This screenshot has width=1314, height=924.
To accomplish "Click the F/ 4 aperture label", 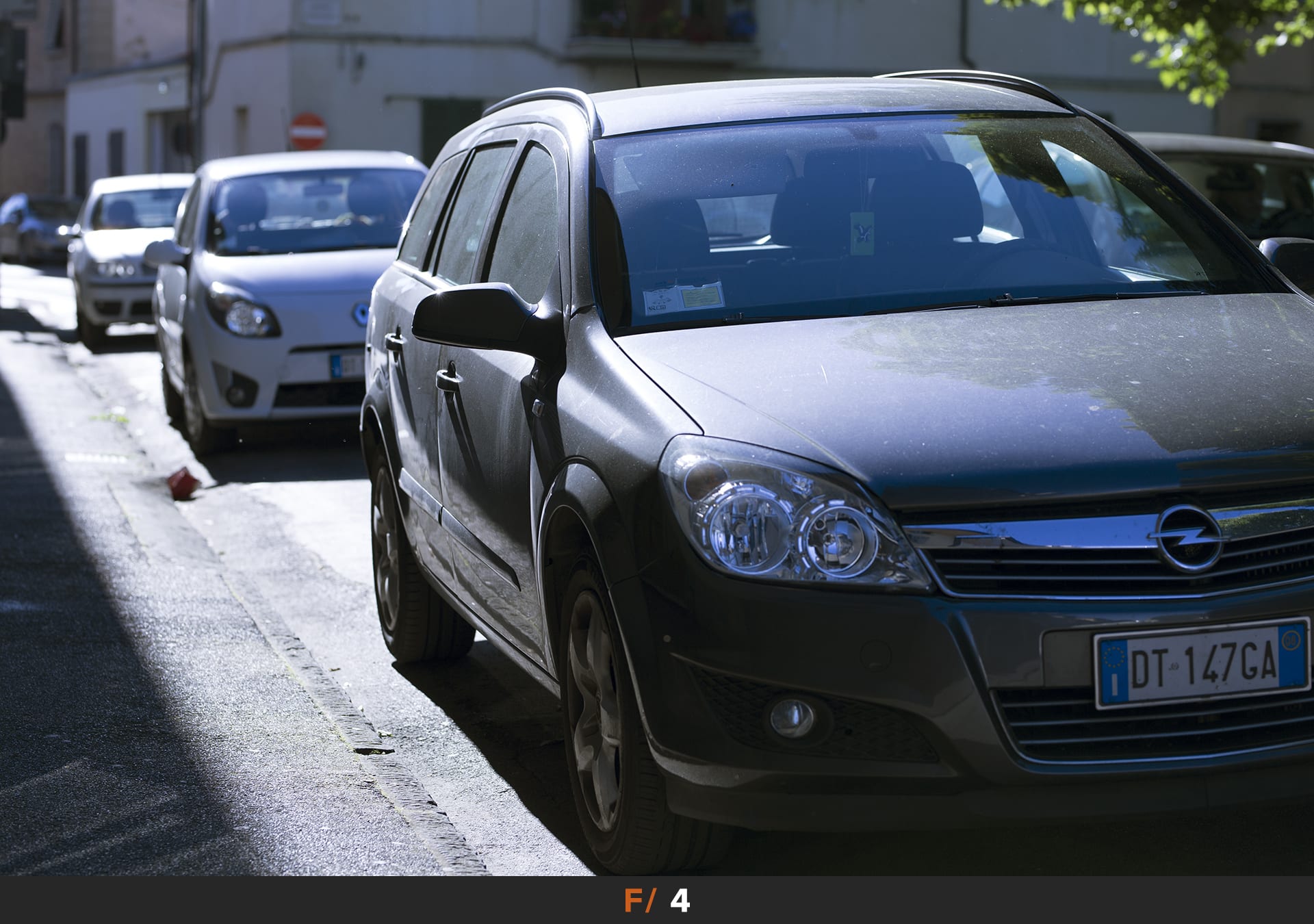I will click(657, 901).
